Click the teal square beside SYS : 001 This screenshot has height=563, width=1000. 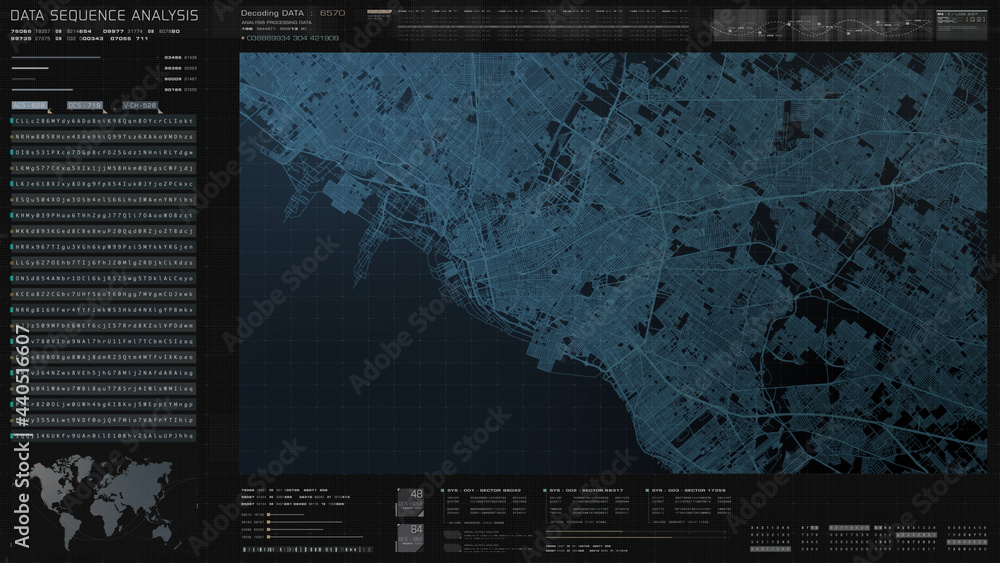coord(442,490)
